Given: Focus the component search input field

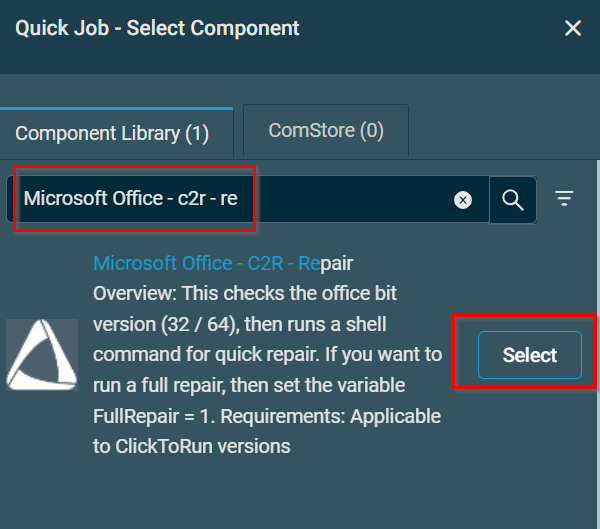Looking at the screenshot, I should [x=340, y=200].
